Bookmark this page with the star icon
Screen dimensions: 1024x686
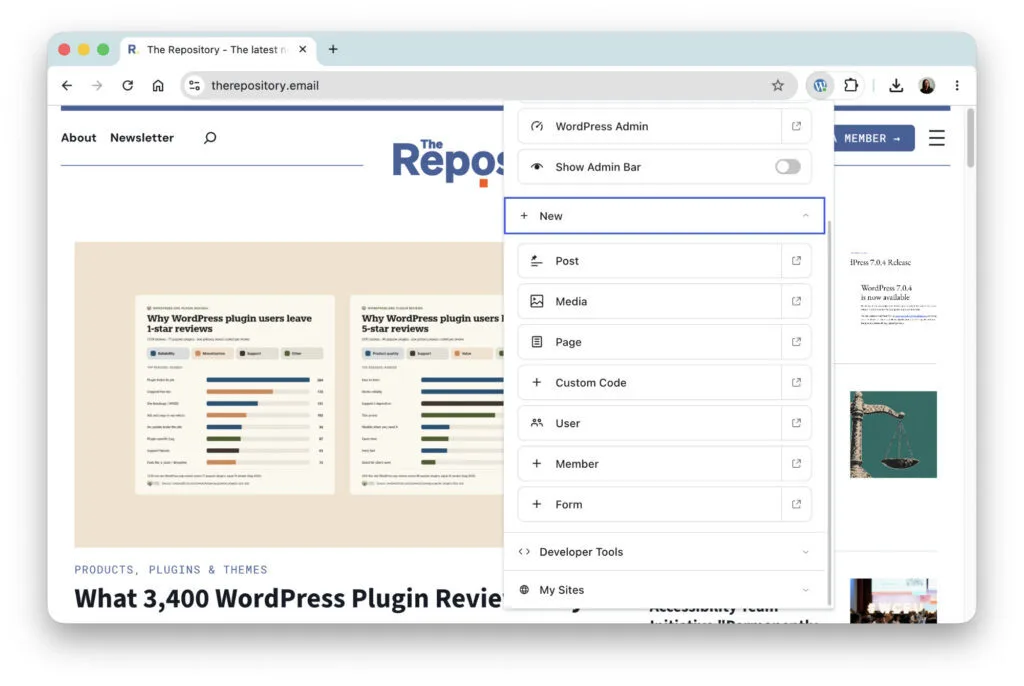pos(777,86)
